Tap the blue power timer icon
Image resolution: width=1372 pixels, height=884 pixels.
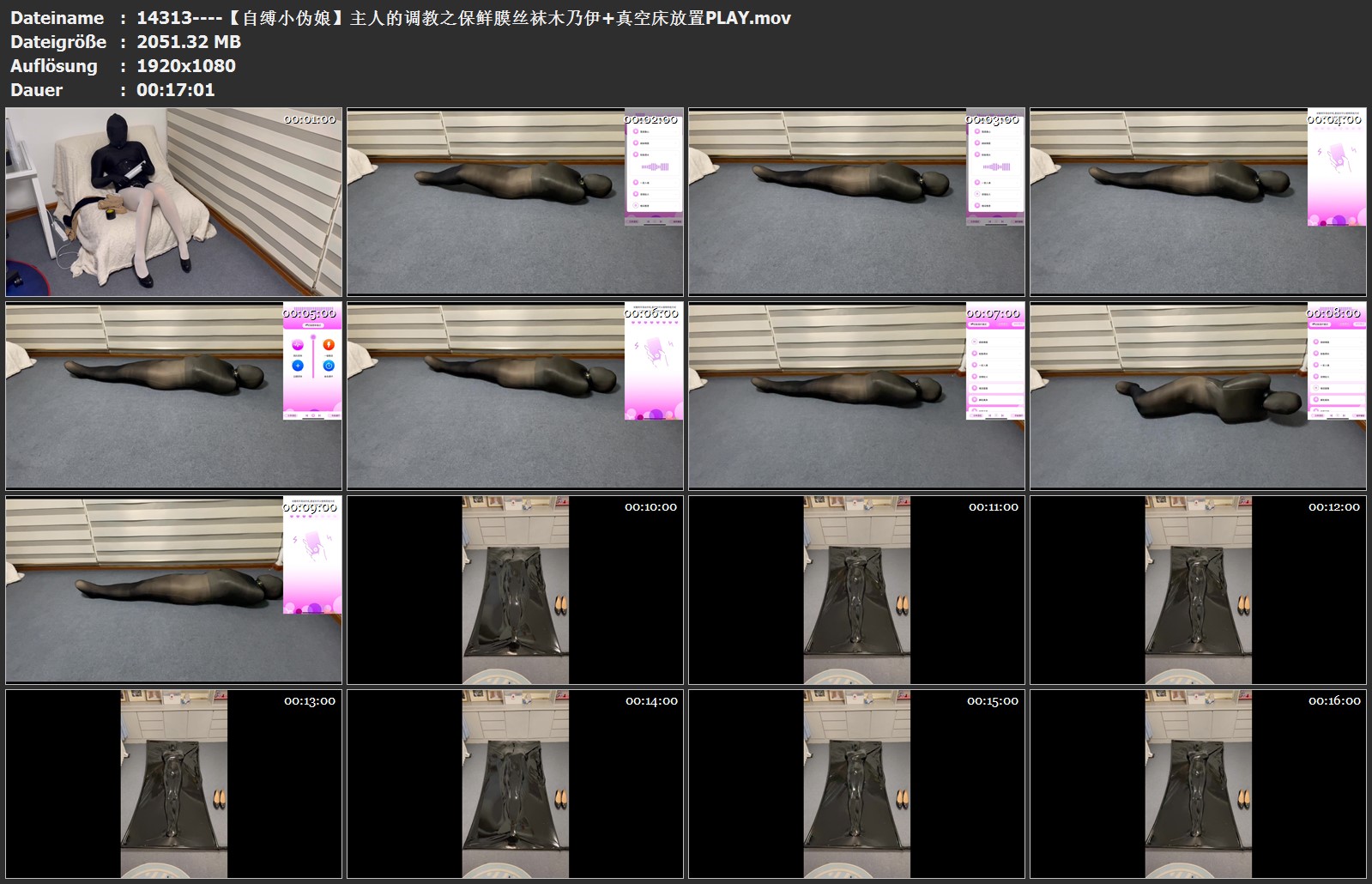coord(328,366)
